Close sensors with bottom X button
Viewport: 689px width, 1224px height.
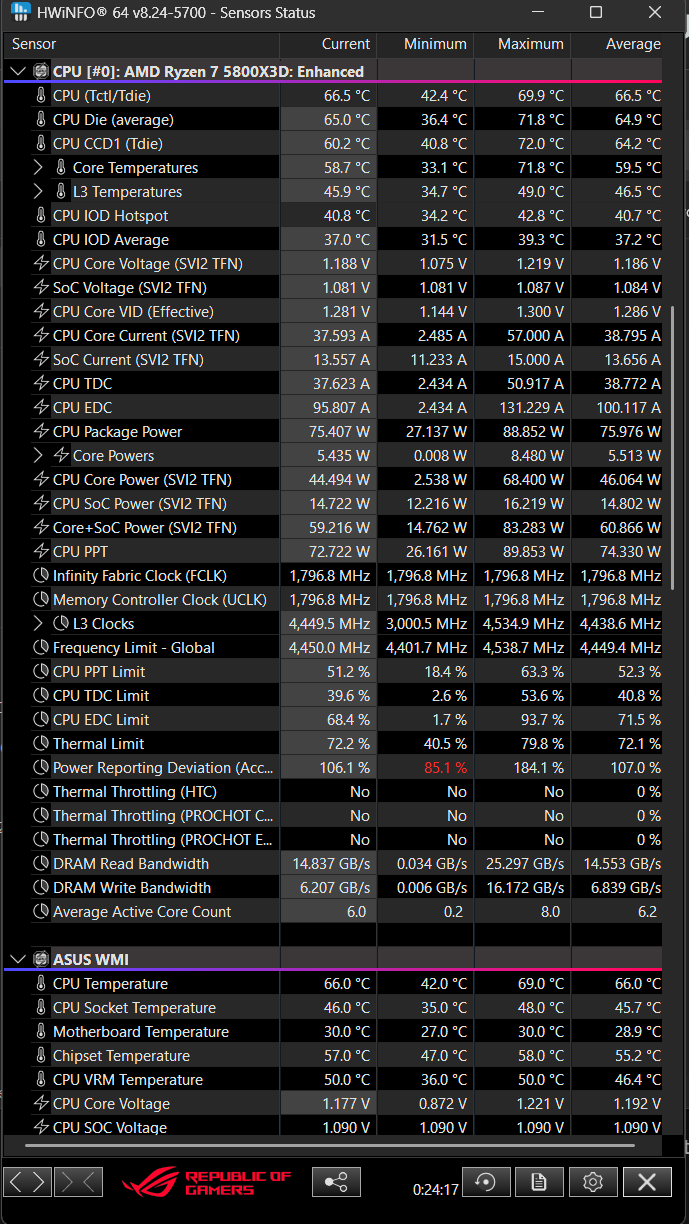point(647,1181)
